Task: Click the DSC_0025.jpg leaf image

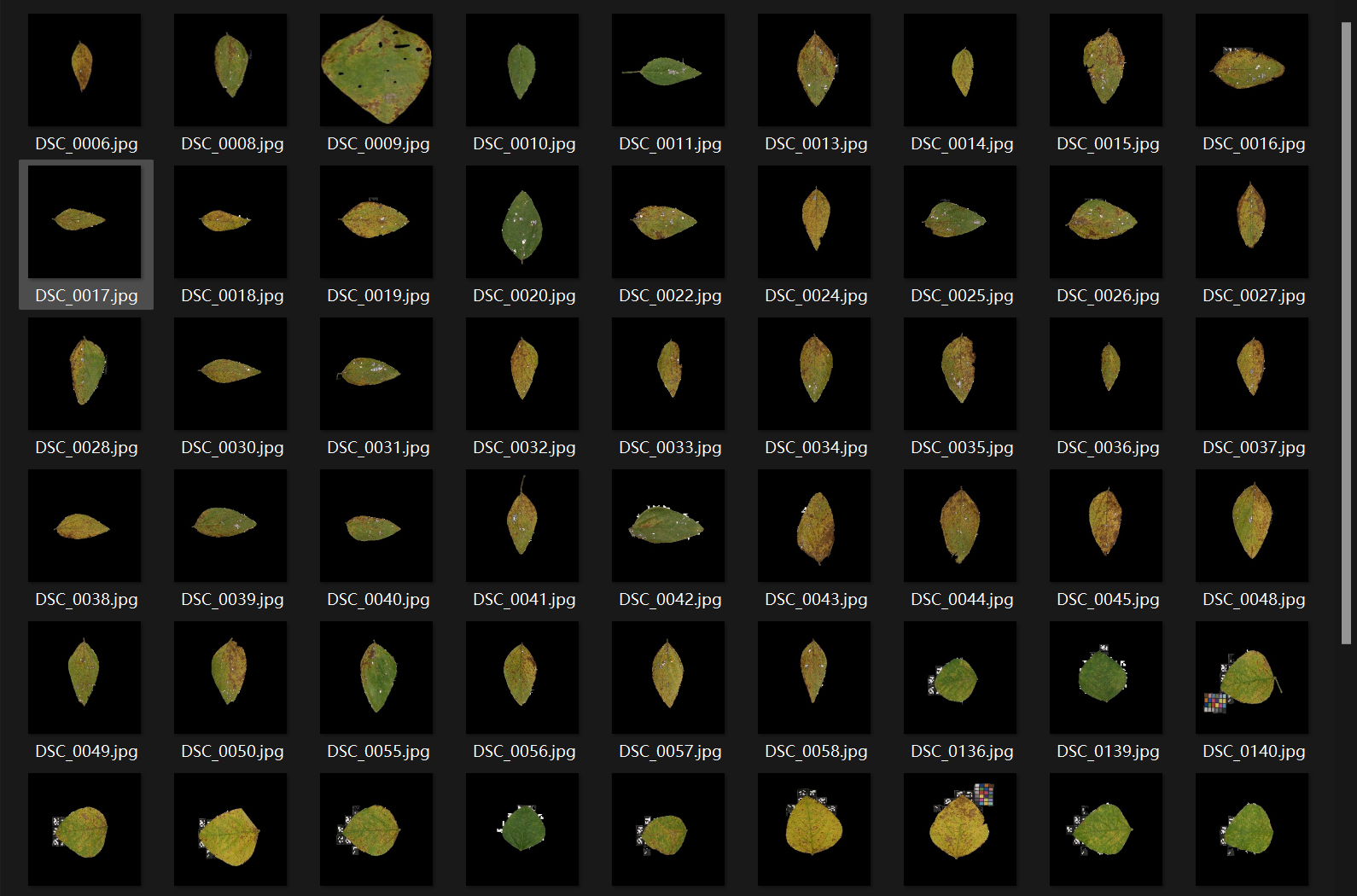Action: 960,222
